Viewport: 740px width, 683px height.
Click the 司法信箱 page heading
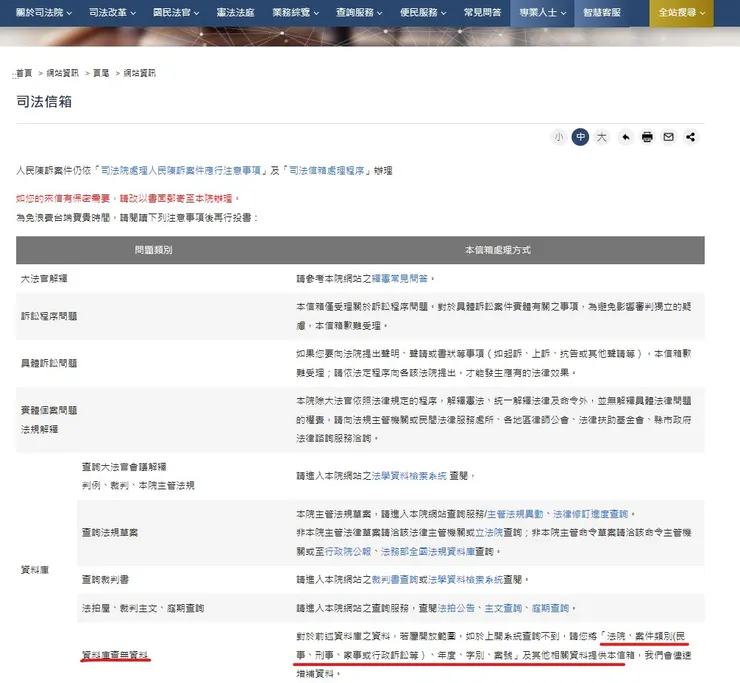coord(44,101)
